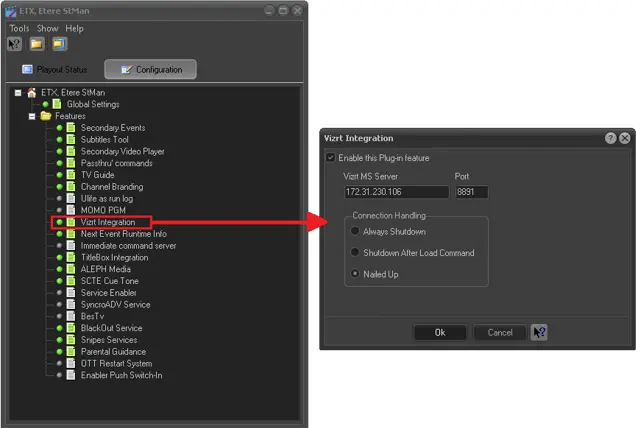Collapse the Features tree branch
Screen dimensions: 636x428
[32, 116]
